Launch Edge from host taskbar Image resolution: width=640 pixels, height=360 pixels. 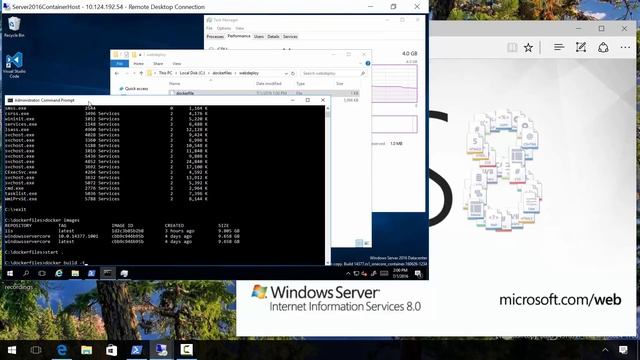click(x=62, y=350)
